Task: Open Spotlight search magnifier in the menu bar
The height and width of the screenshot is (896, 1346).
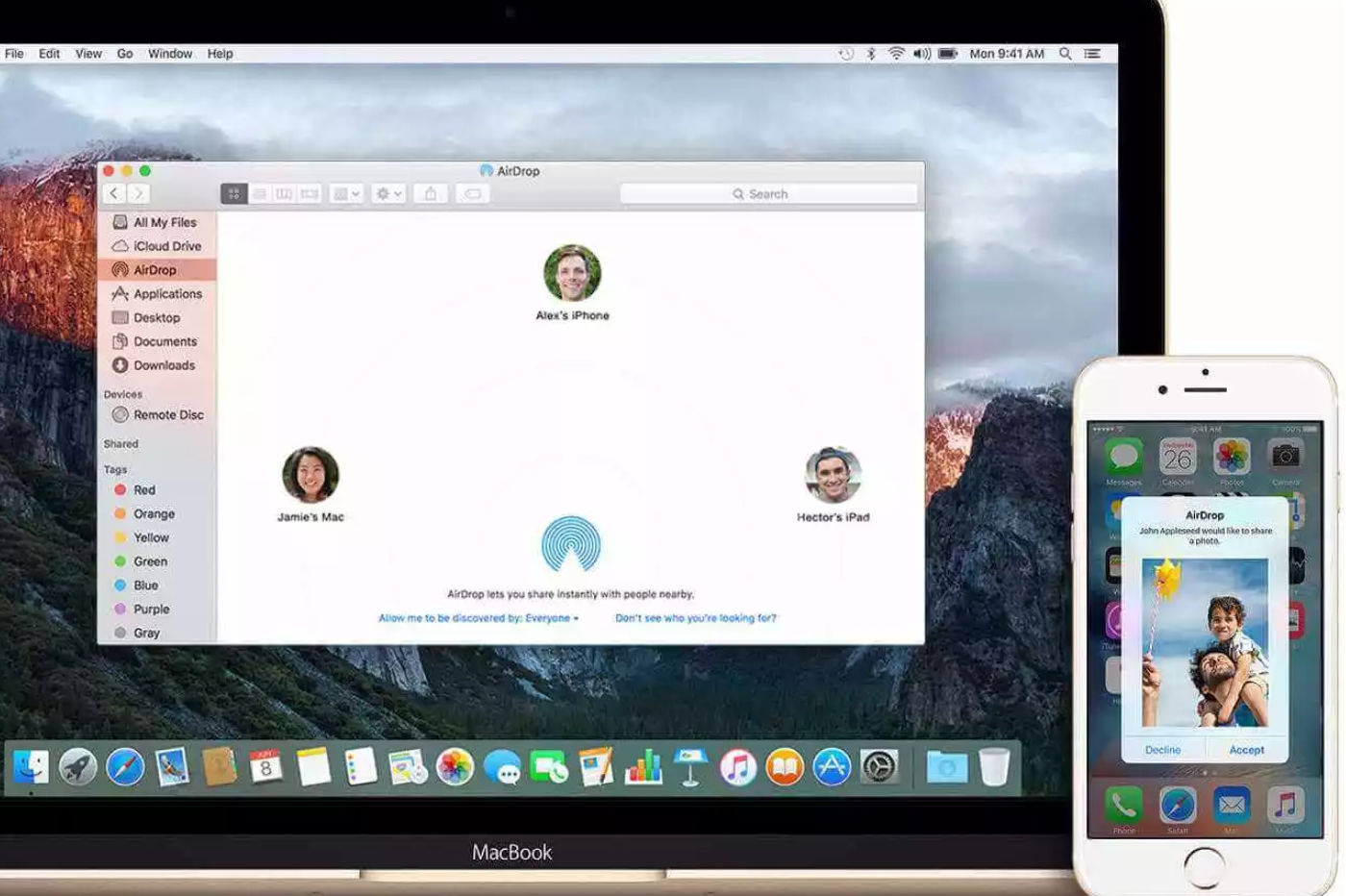Action: tap(1065, 54)
